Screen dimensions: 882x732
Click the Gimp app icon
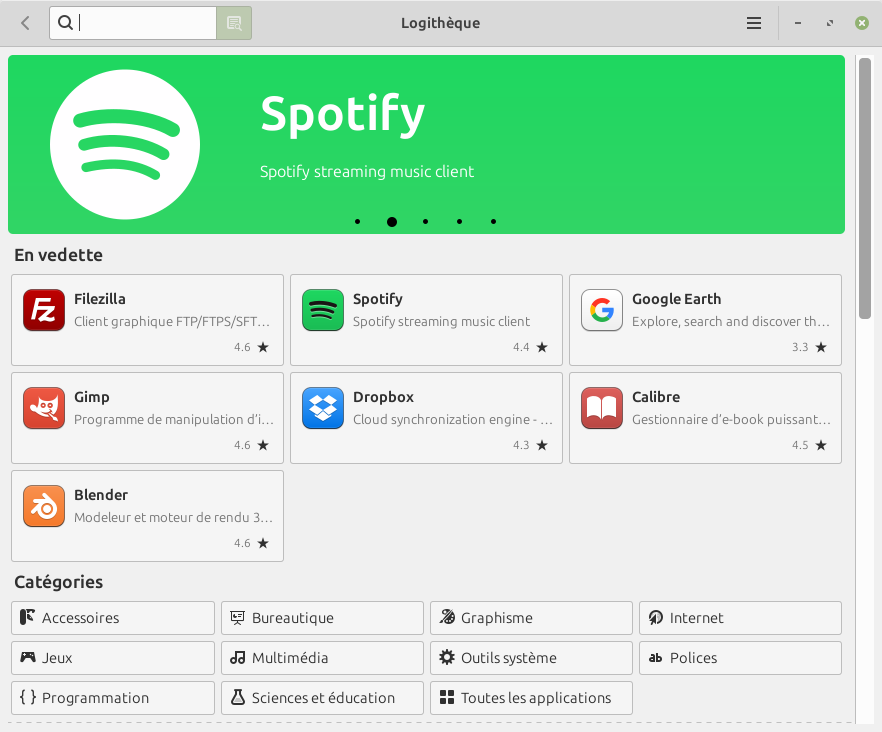click(44, 408)
